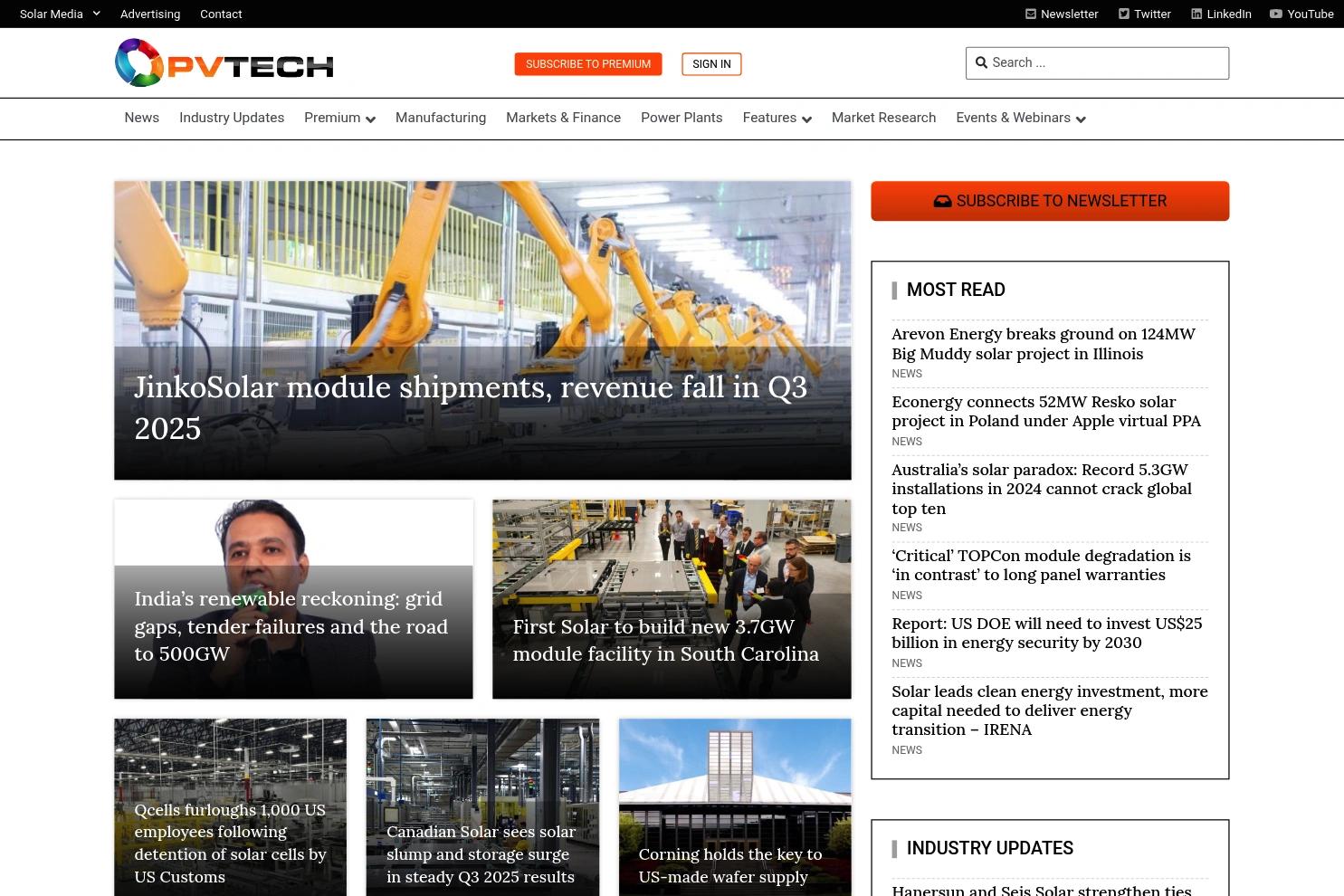Click Subscribe to Premium button

(x=588, y=64)
